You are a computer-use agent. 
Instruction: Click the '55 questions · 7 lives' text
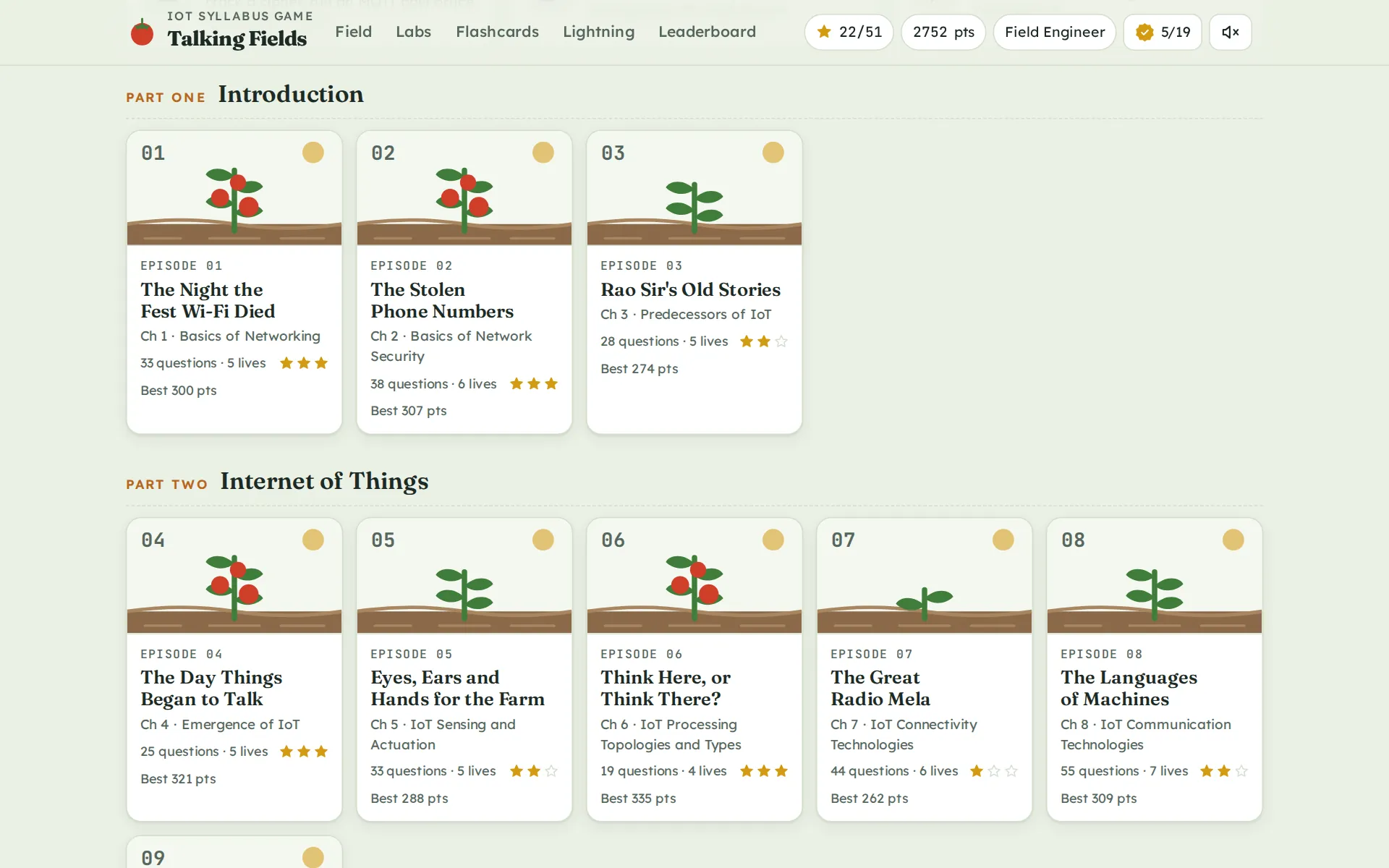(x=1124, y=771)
